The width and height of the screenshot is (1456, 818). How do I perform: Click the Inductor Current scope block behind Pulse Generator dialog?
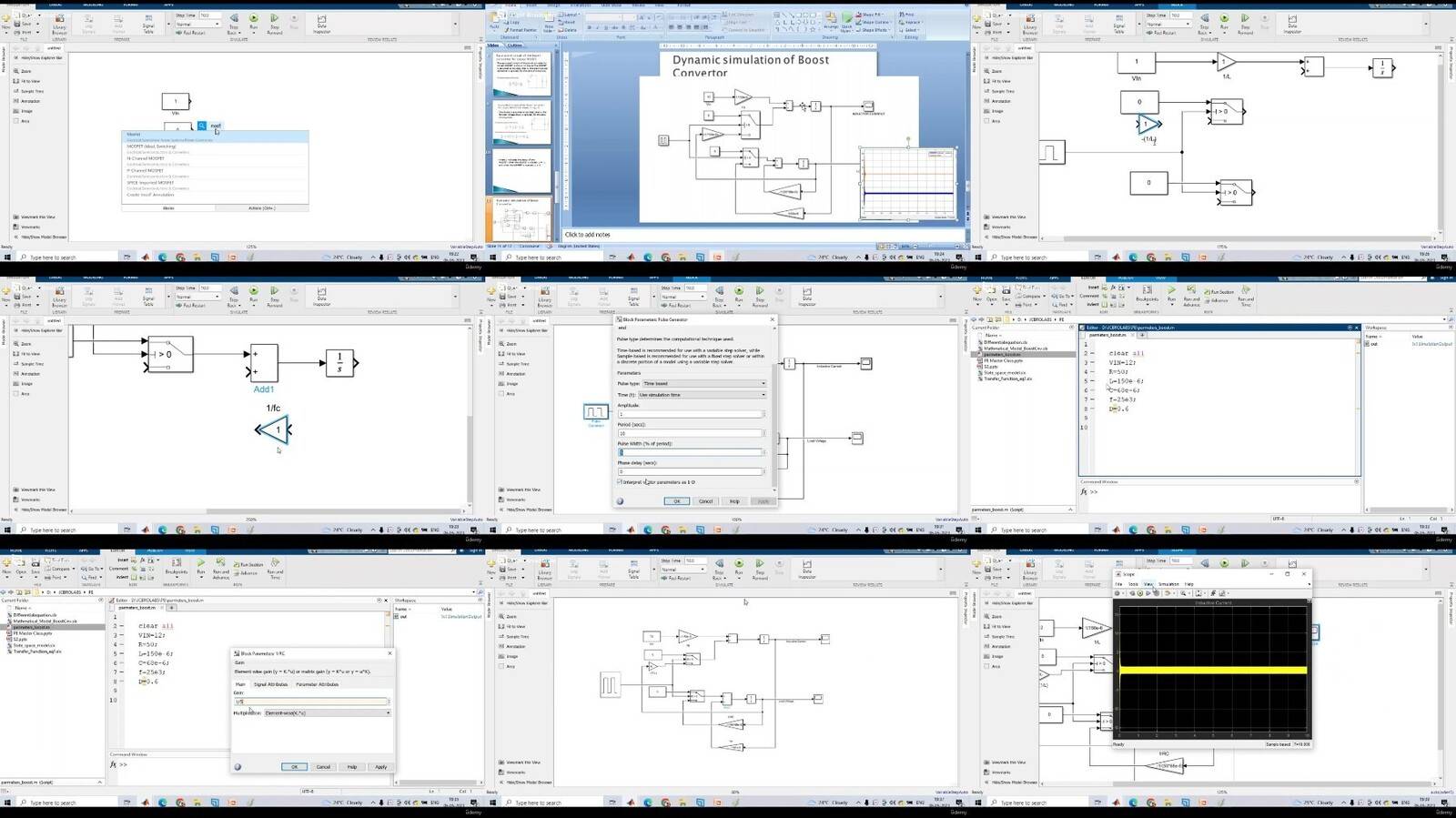(866, 363)
